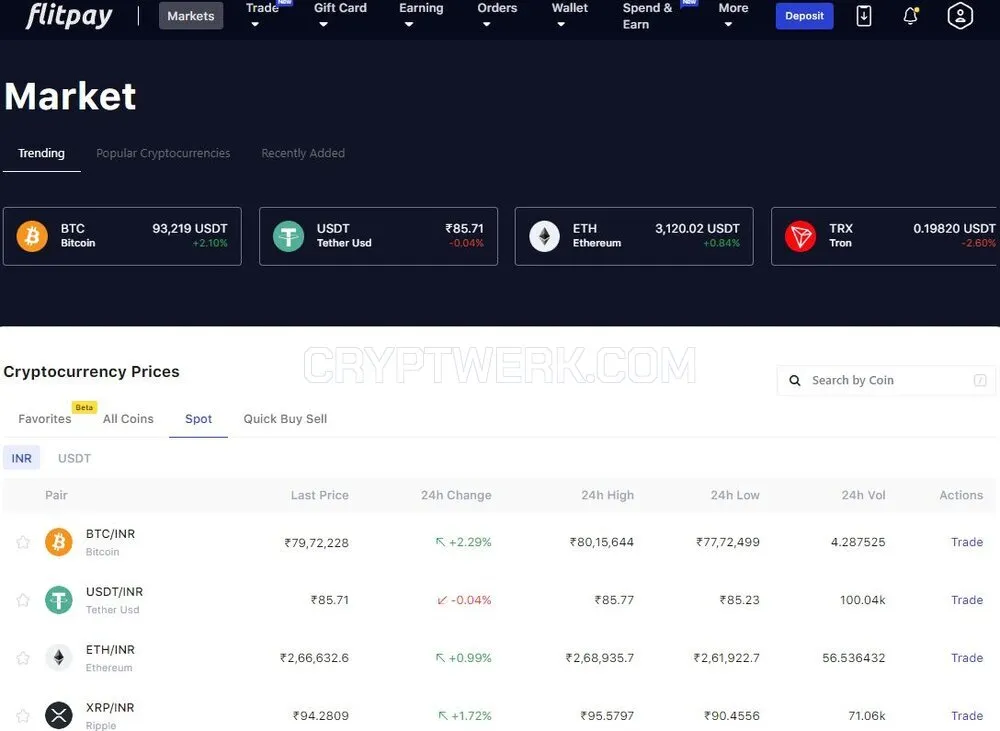Expand the More dropdown menu
1000x731 pixels.
click(x=733, y=15)
